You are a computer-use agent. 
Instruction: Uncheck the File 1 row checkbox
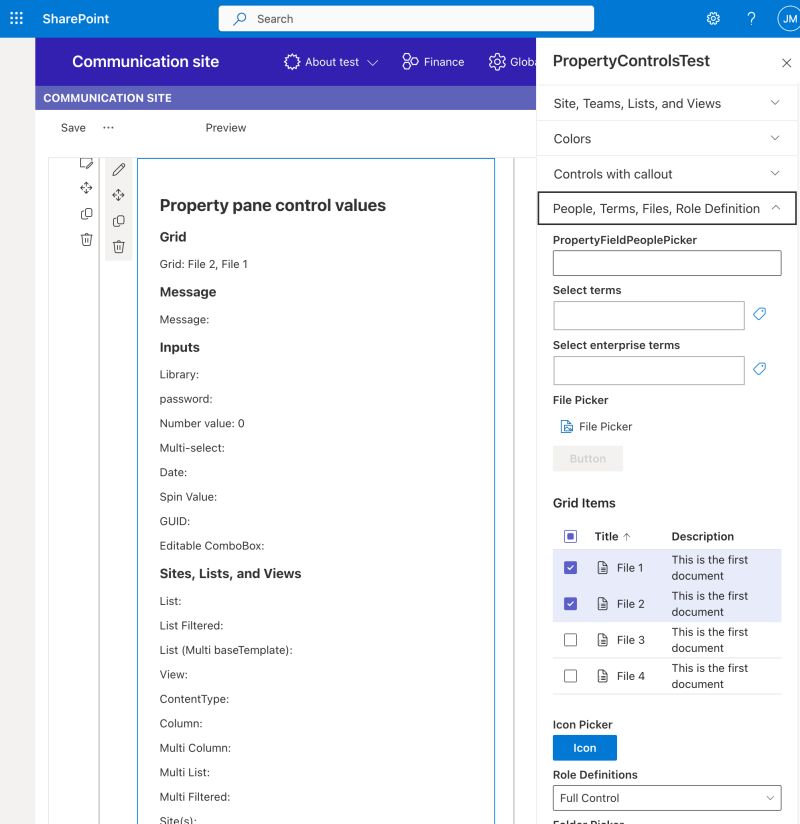pyautogui.click(x=570, y=568)
